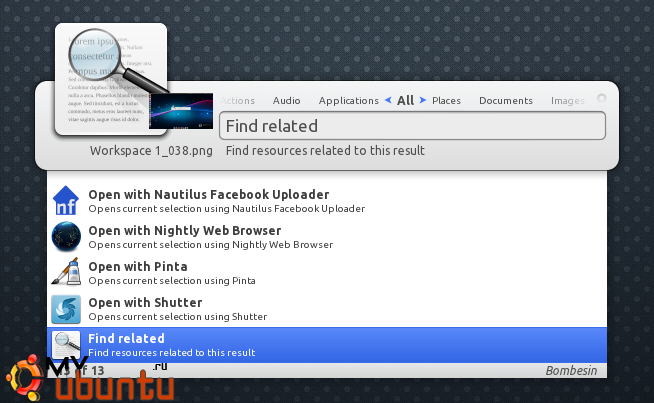This screenshot has height=403, width=654.
Task: Click the Nautilus Facebook Uploader icon
Action: [66, 201]
